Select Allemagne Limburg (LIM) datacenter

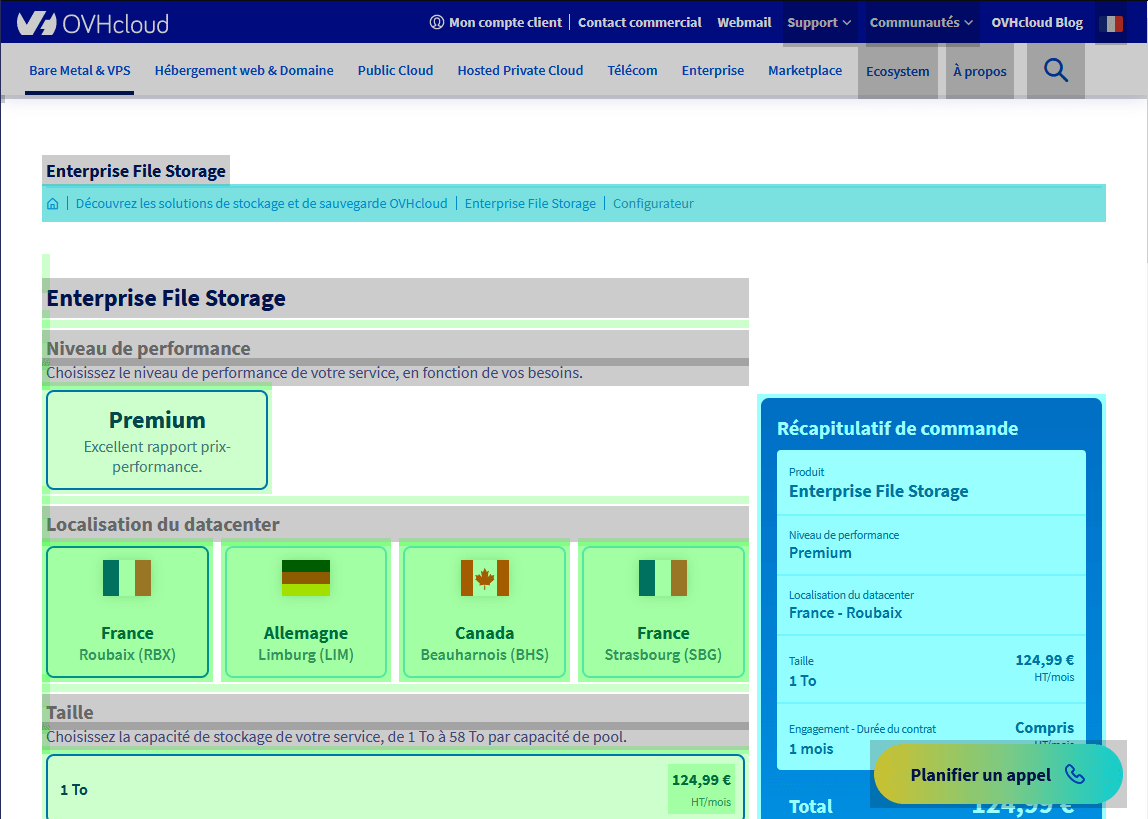(306, 612)
